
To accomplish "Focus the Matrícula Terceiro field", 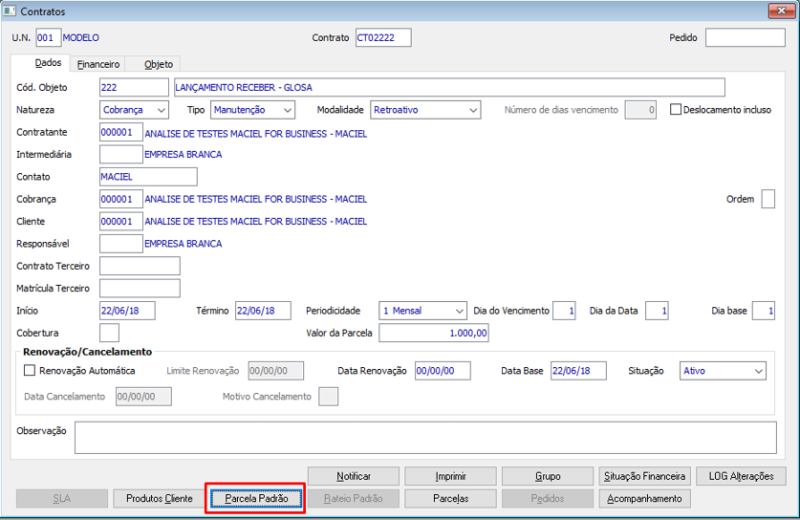I will click(x=140, y=288).
